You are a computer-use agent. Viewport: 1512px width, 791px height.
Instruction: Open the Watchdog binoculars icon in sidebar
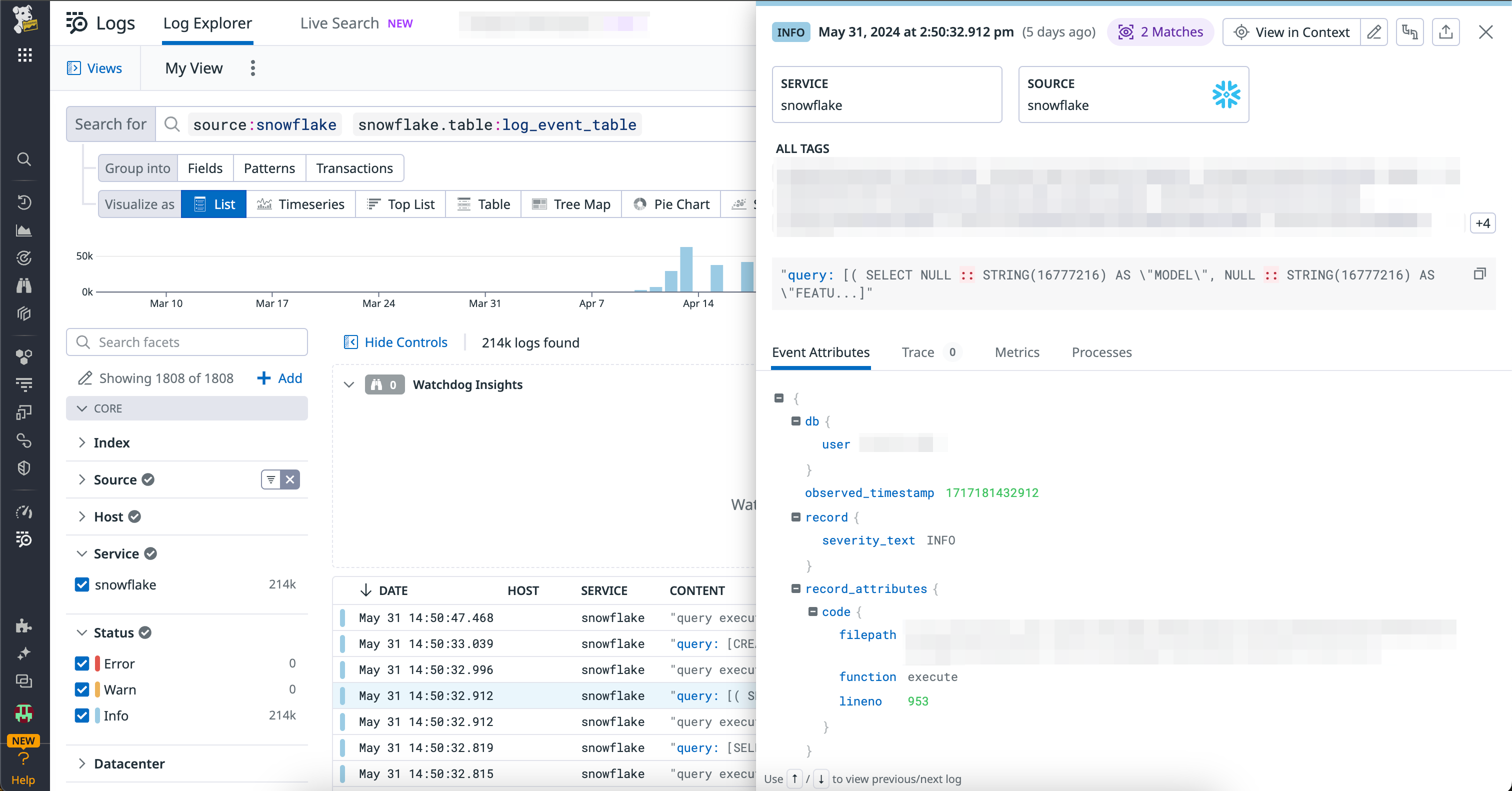pyautogui.click(x=24, y=286)
